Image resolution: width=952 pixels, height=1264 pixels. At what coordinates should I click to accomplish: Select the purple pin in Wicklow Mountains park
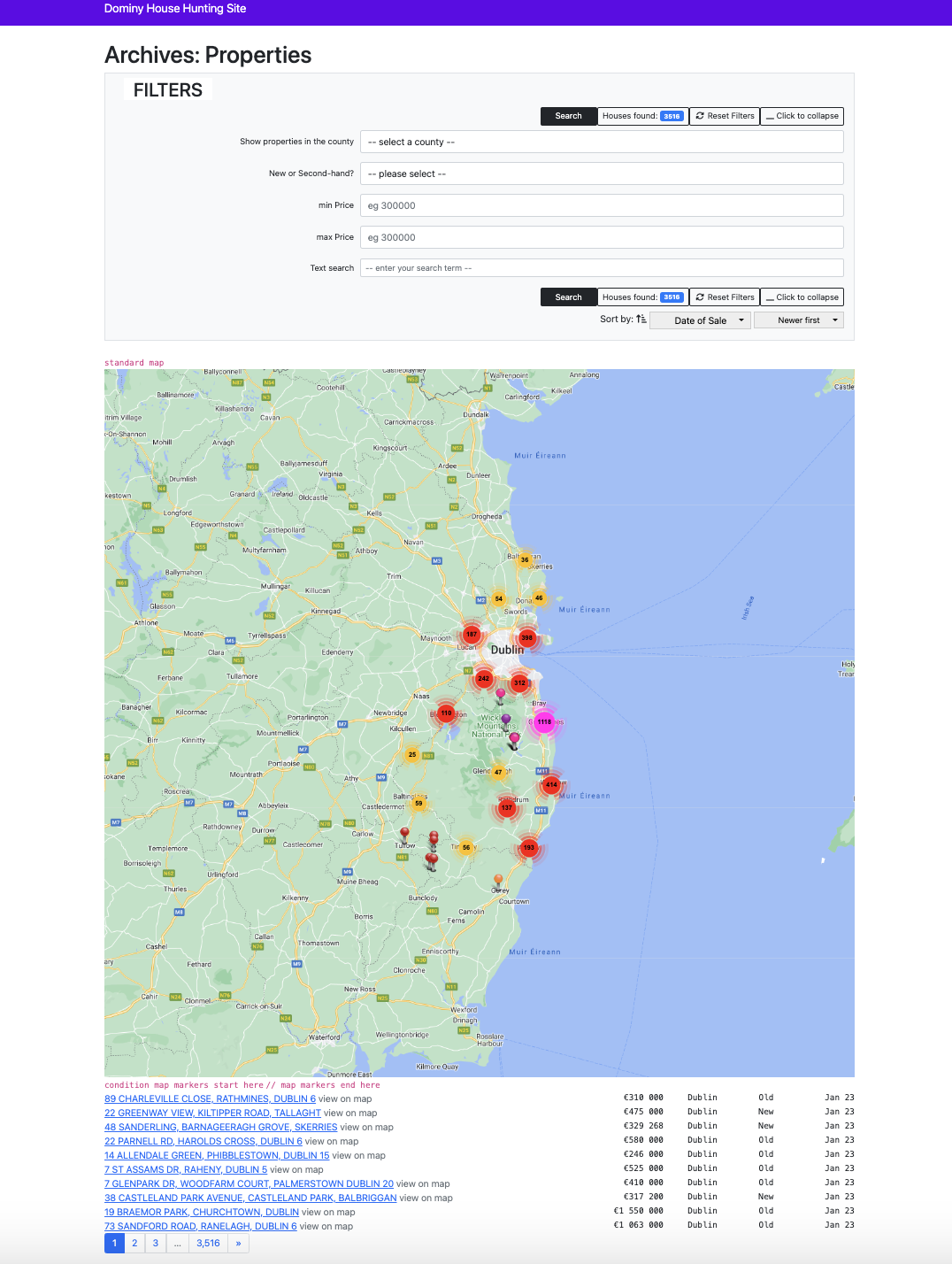[506, 721]
